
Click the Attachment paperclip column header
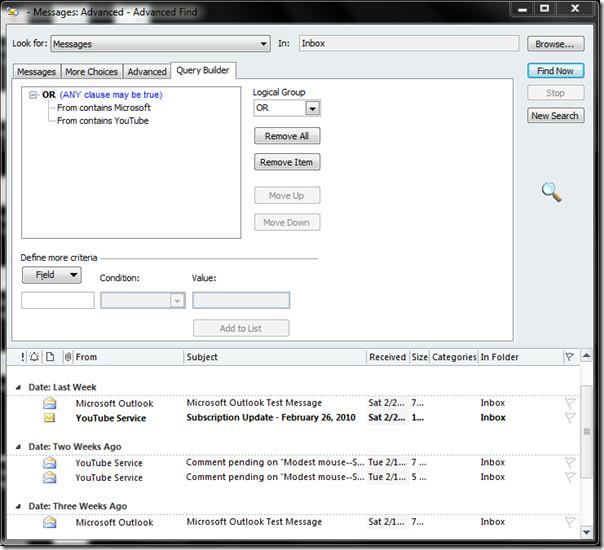tap(68, 357)
